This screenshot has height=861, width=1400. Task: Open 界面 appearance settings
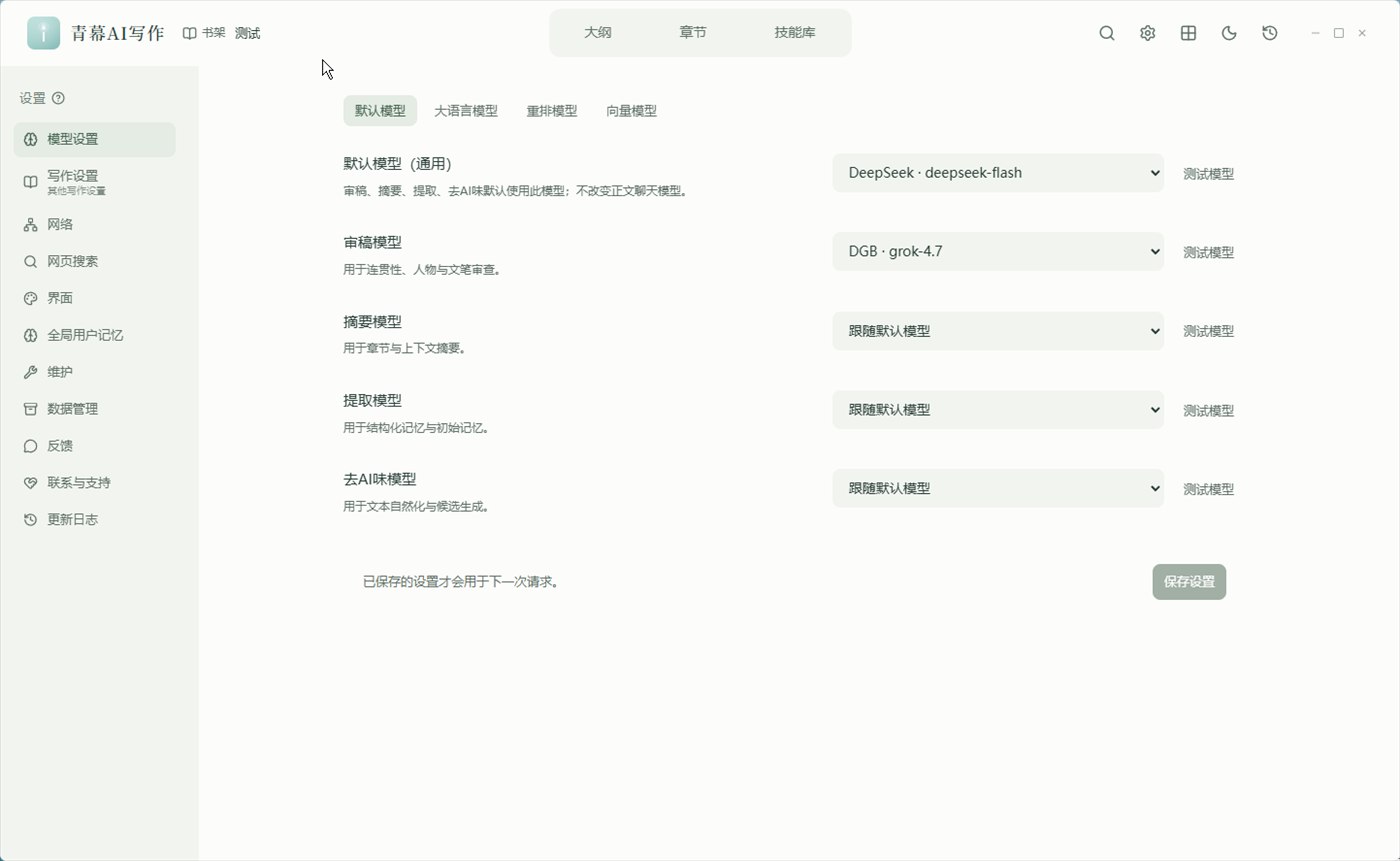pyautogui.click(x=95, y=299)
